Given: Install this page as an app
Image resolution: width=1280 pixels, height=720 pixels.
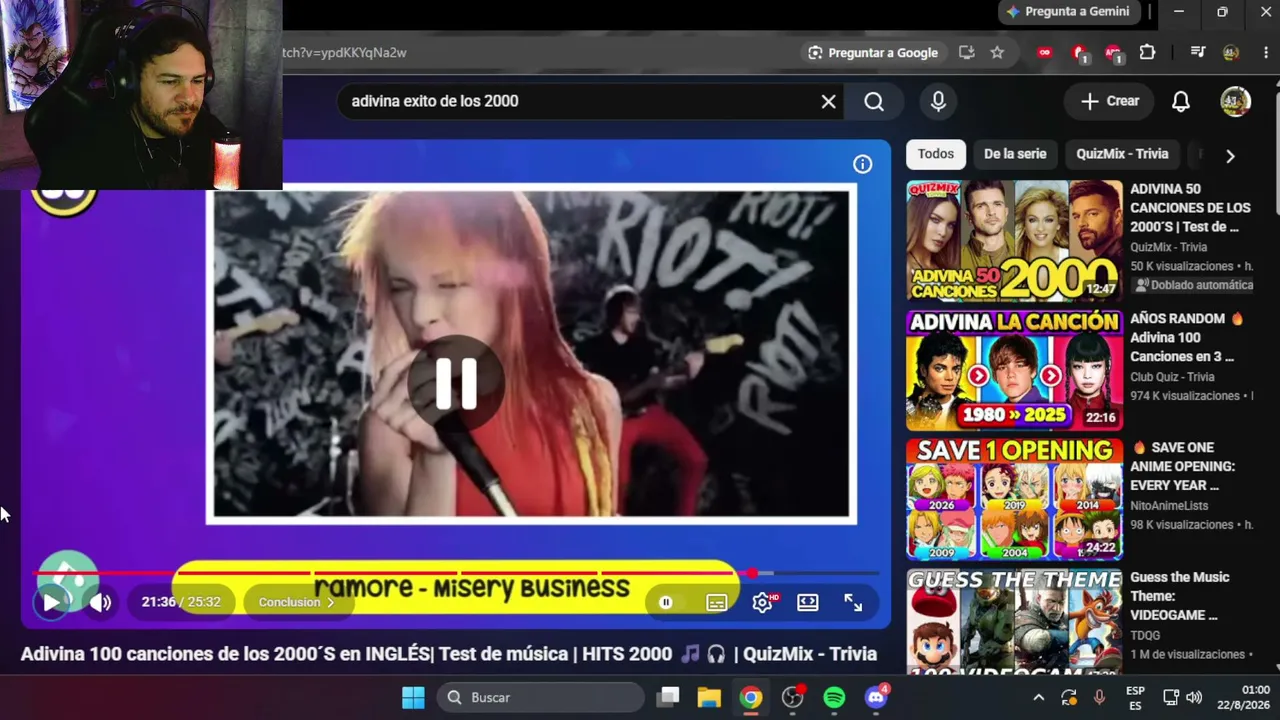Looking at the screenshot, I should pyautogui.click(x=966, y=53).
